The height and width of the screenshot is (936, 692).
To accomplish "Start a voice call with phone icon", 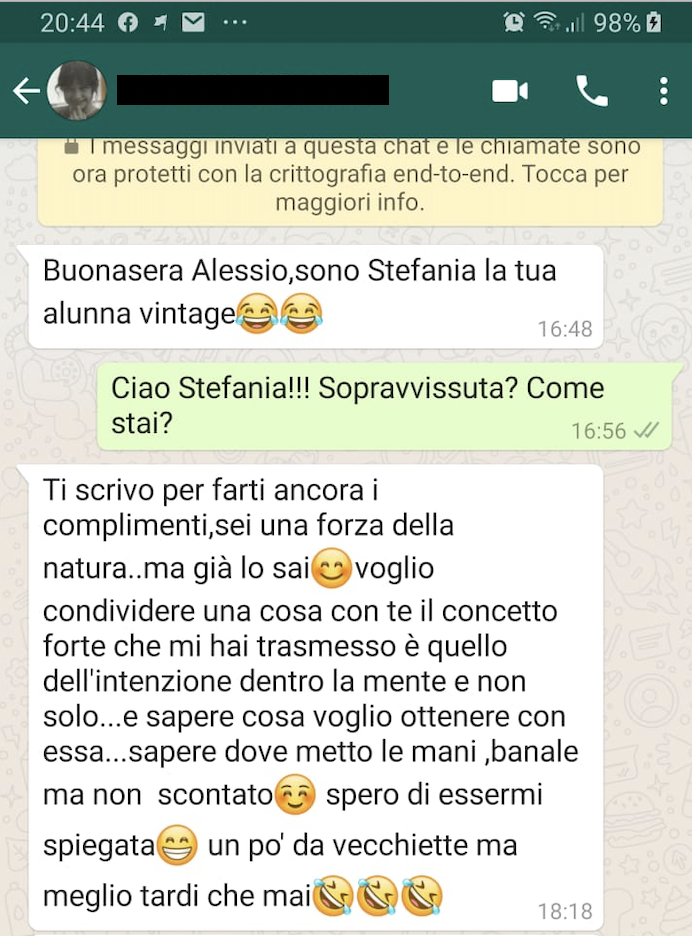I will 592,91.
